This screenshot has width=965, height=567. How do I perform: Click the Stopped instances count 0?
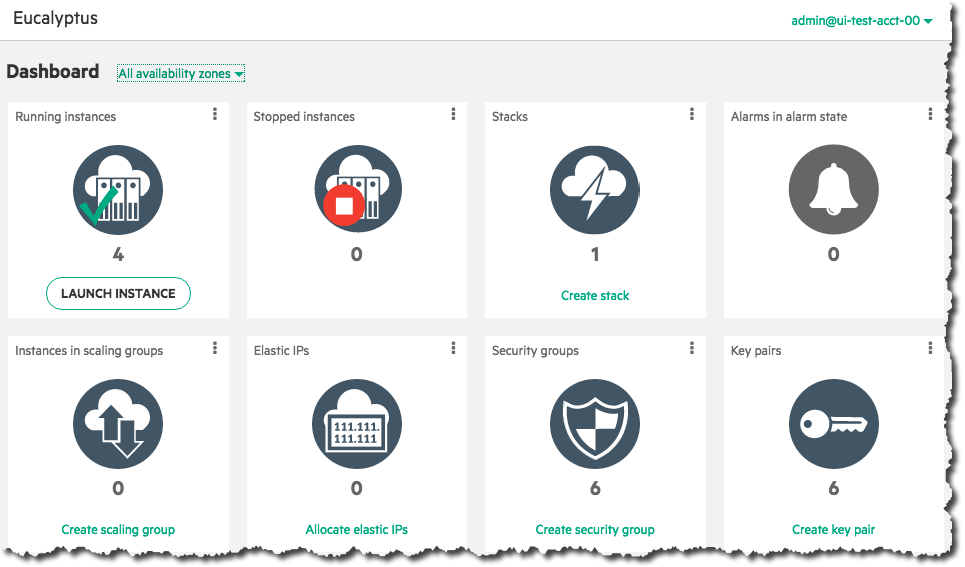coord(356,254)
